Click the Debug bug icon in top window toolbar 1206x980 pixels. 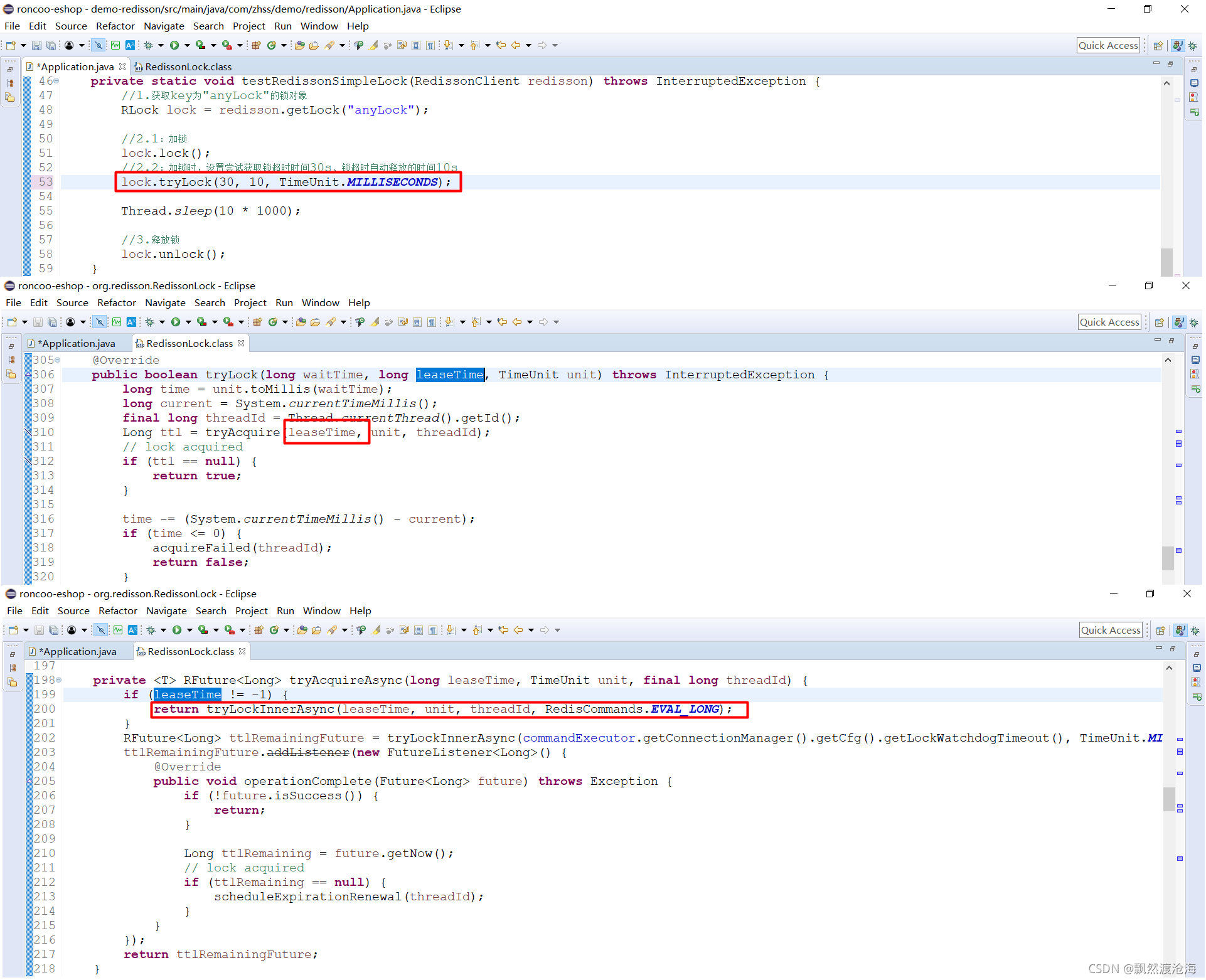[149, 45]
